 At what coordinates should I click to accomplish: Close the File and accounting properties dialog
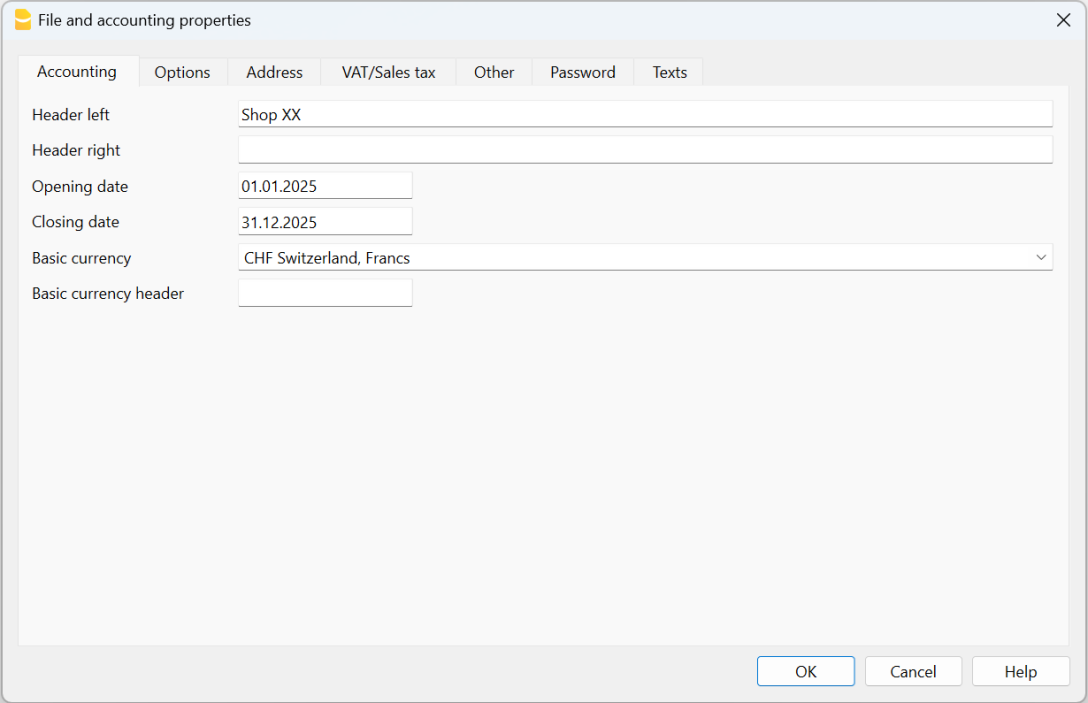(x=1063, y=20)
